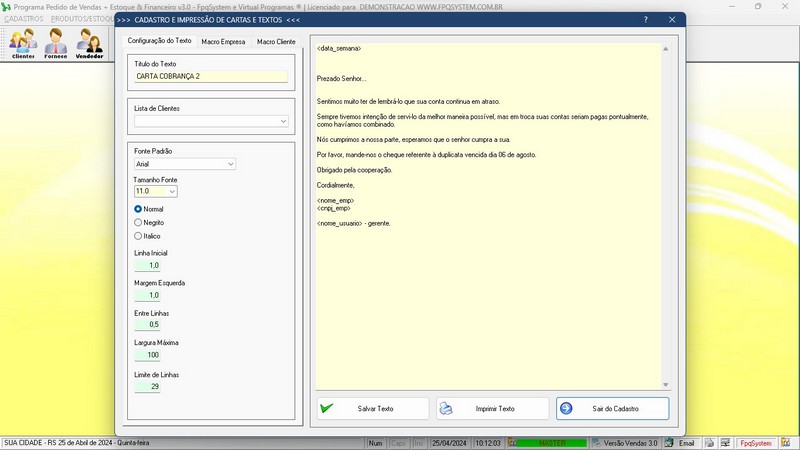The image size is (800, 450).
Task: Click the printer icon on Imprimir Texto
Action: (446, 409)
